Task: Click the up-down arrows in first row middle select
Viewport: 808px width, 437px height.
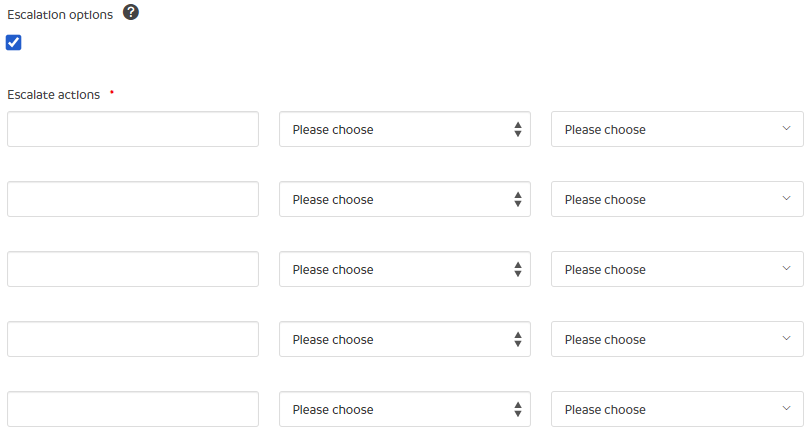Action: (518, 129)
